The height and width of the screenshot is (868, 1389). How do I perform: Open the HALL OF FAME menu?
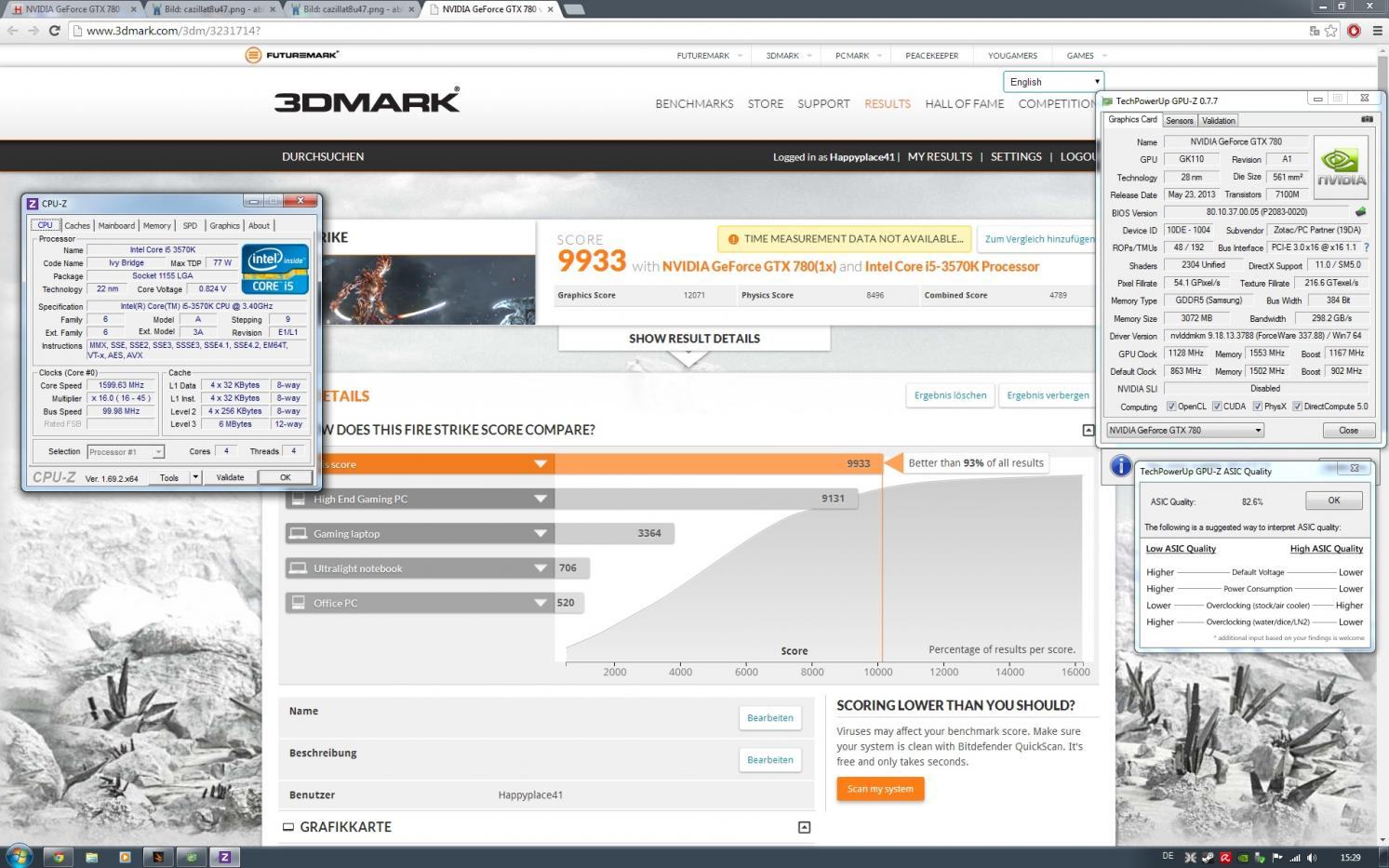[964, 103]
